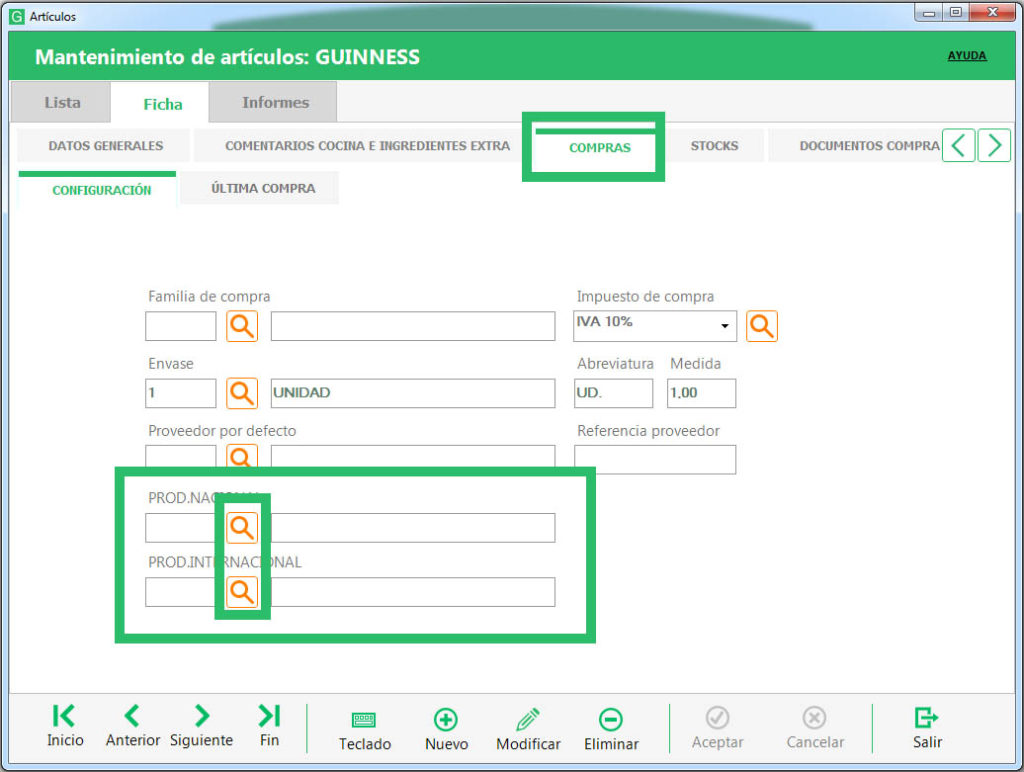Click the Proveedor por defecto search magnifier
The image size is (1024, 772).
pos(242,456)
